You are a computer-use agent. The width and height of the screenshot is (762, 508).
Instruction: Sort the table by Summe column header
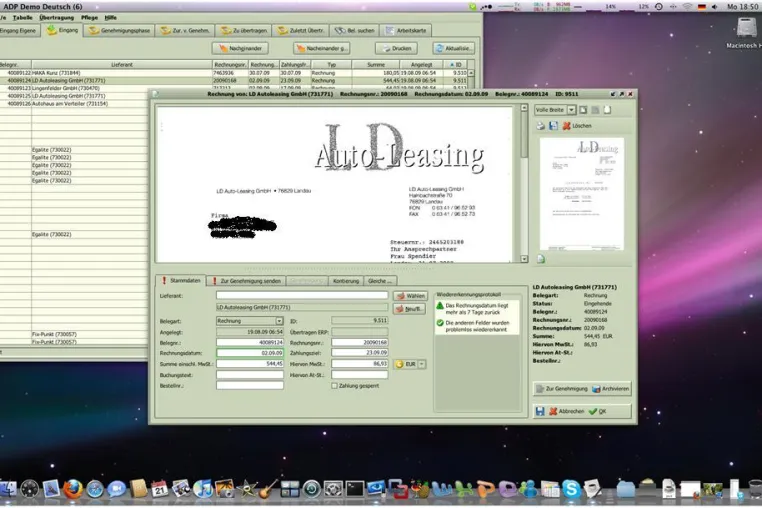click(376, 65)
